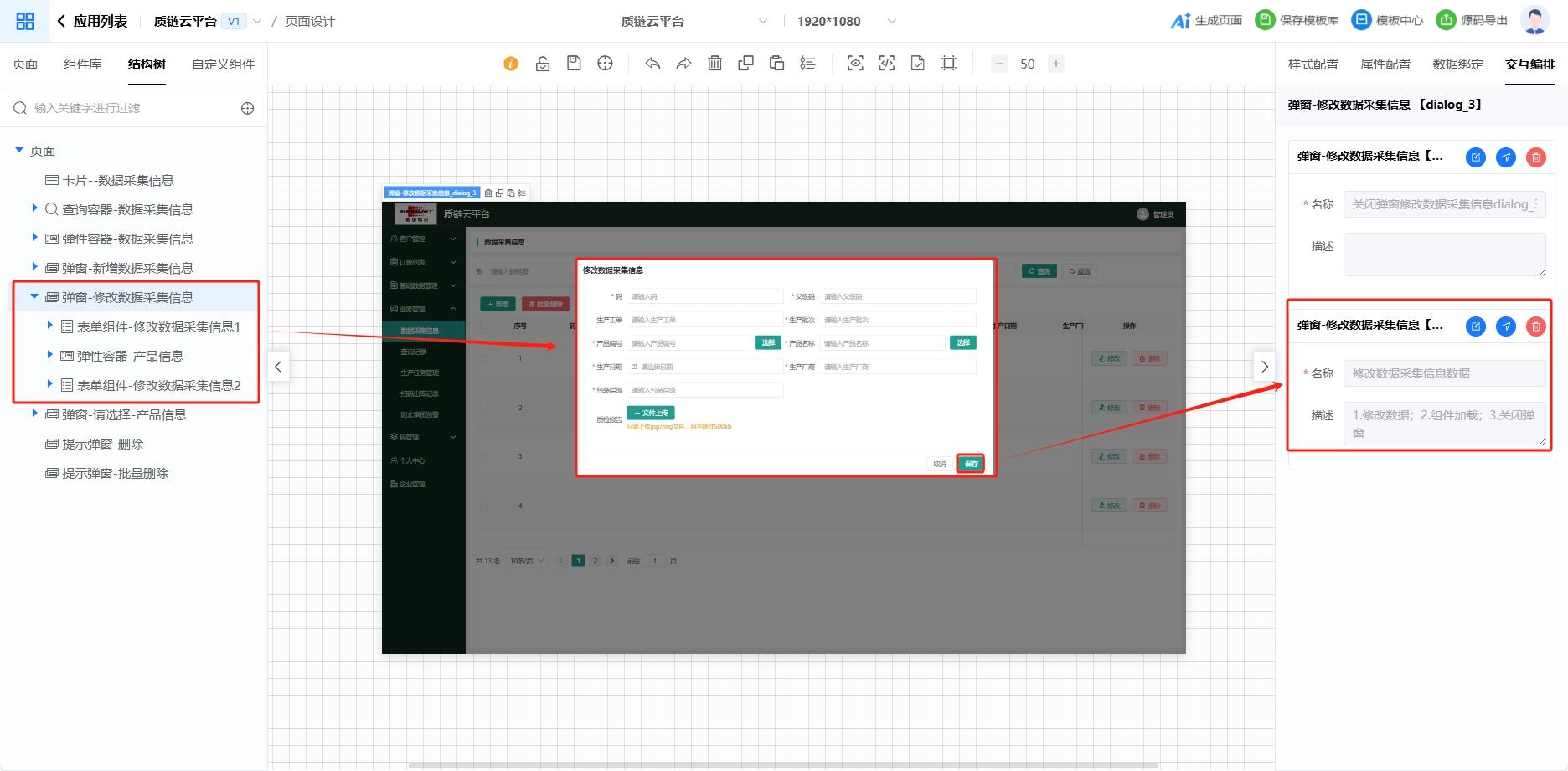Delete the first interaction with red trash button

pos(1535,157)
